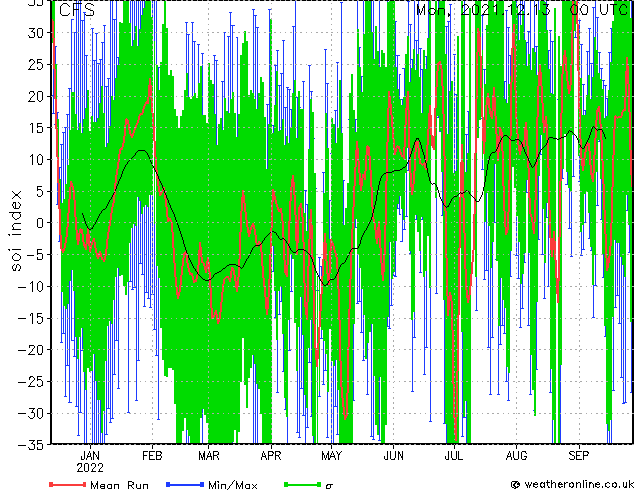
Task: Click the 25 value on y-axis
Action: (35, 64)
